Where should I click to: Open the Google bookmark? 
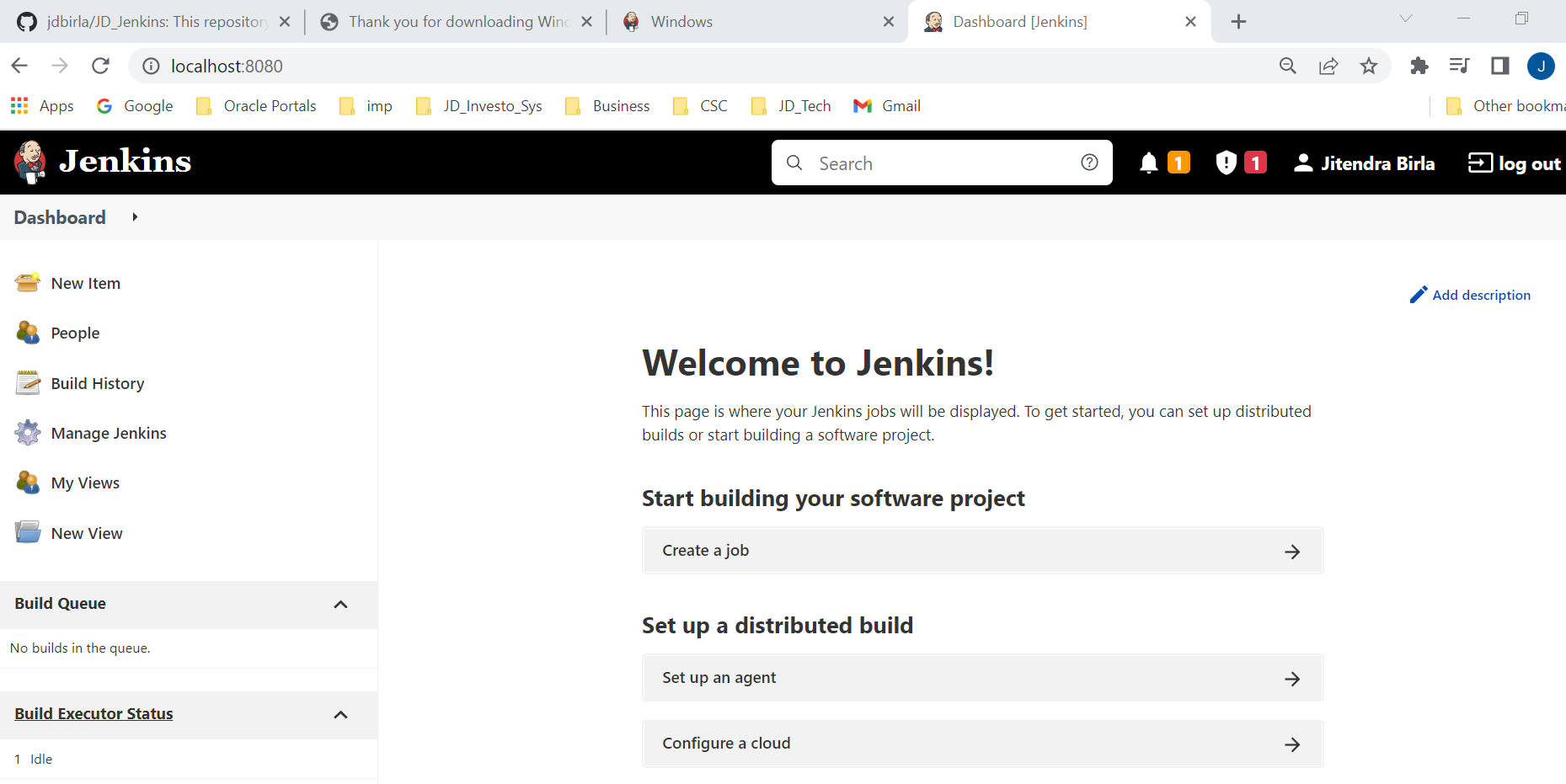[x=135, y=106]
